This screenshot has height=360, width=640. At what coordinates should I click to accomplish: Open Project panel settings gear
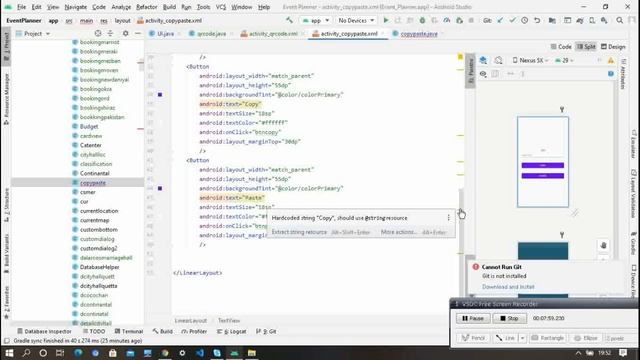pos(125,33)
